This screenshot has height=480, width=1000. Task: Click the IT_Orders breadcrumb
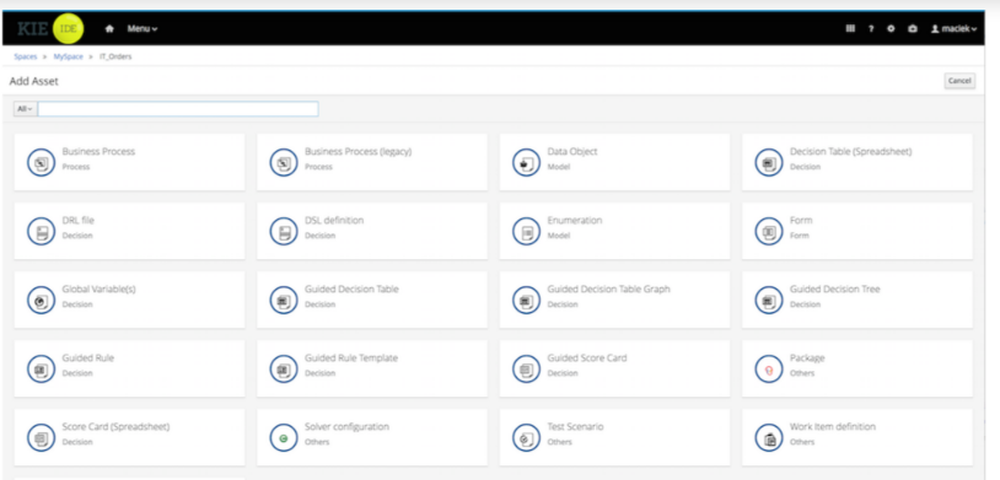click(x=115, y=57)
